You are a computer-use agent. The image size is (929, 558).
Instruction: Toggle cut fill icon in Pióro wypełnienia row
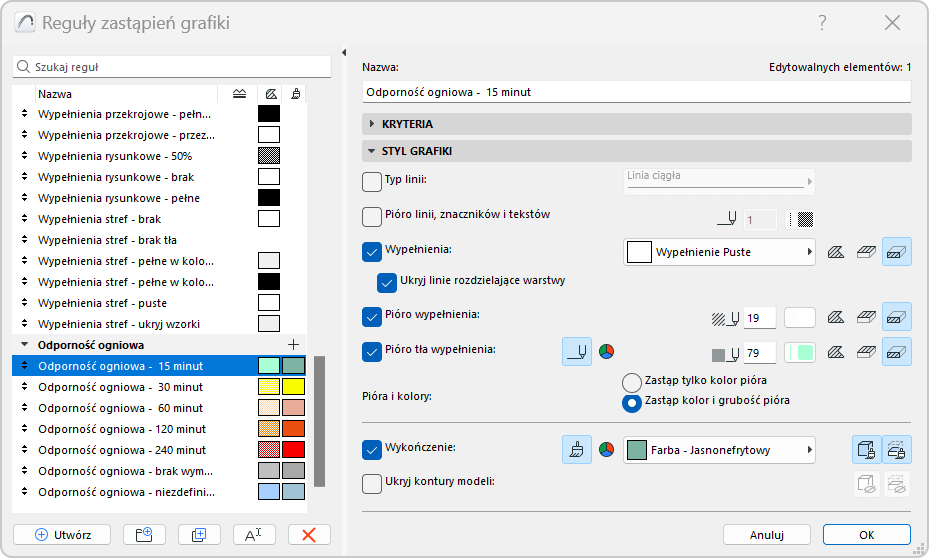coord(896,317)
